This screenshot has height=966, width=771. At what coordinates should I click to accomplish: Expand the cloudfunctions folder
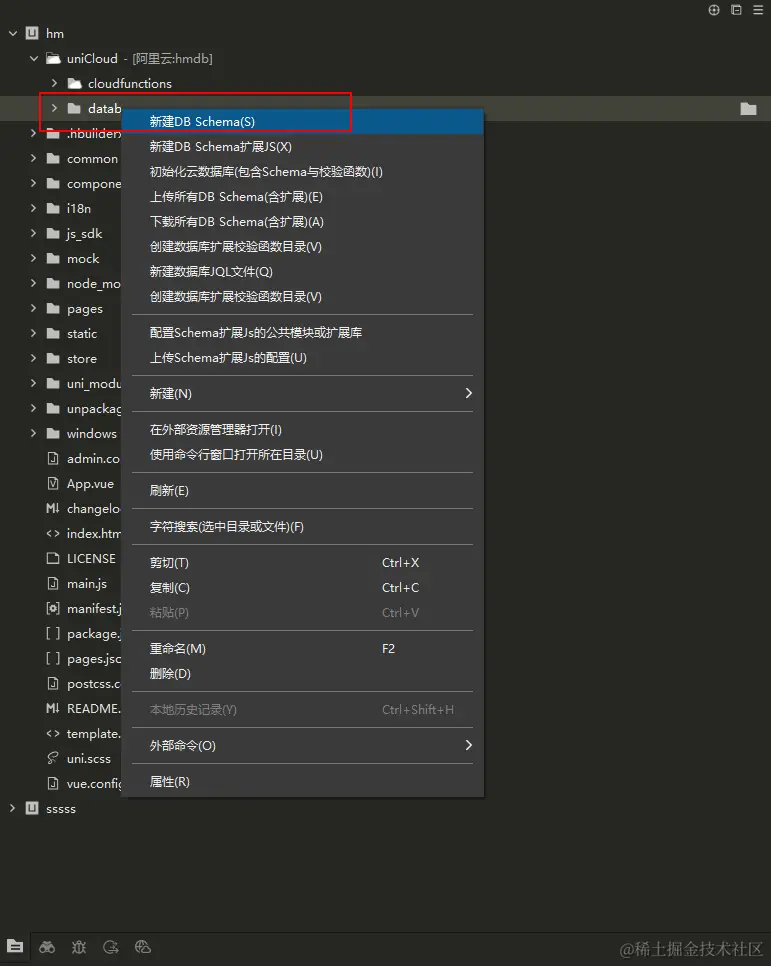(54, 83)
